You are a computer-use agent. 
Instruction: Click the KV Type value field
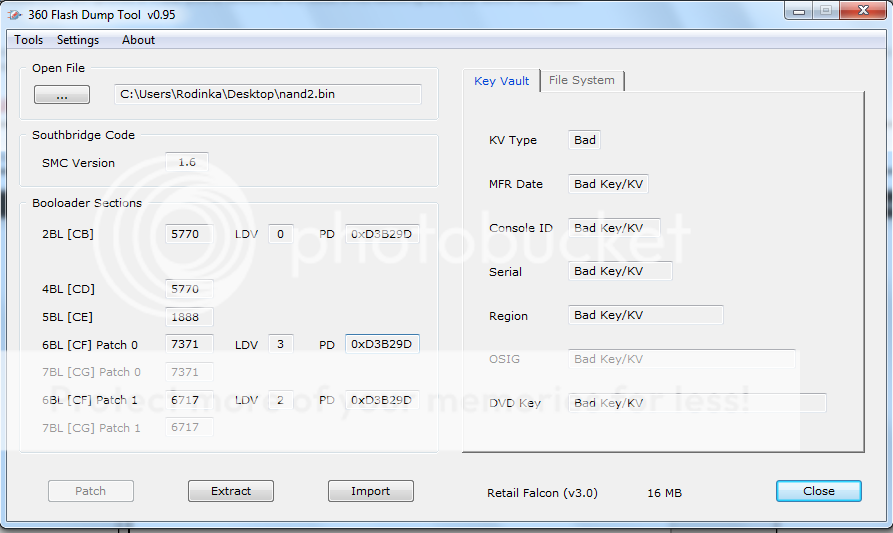point(585,140)
